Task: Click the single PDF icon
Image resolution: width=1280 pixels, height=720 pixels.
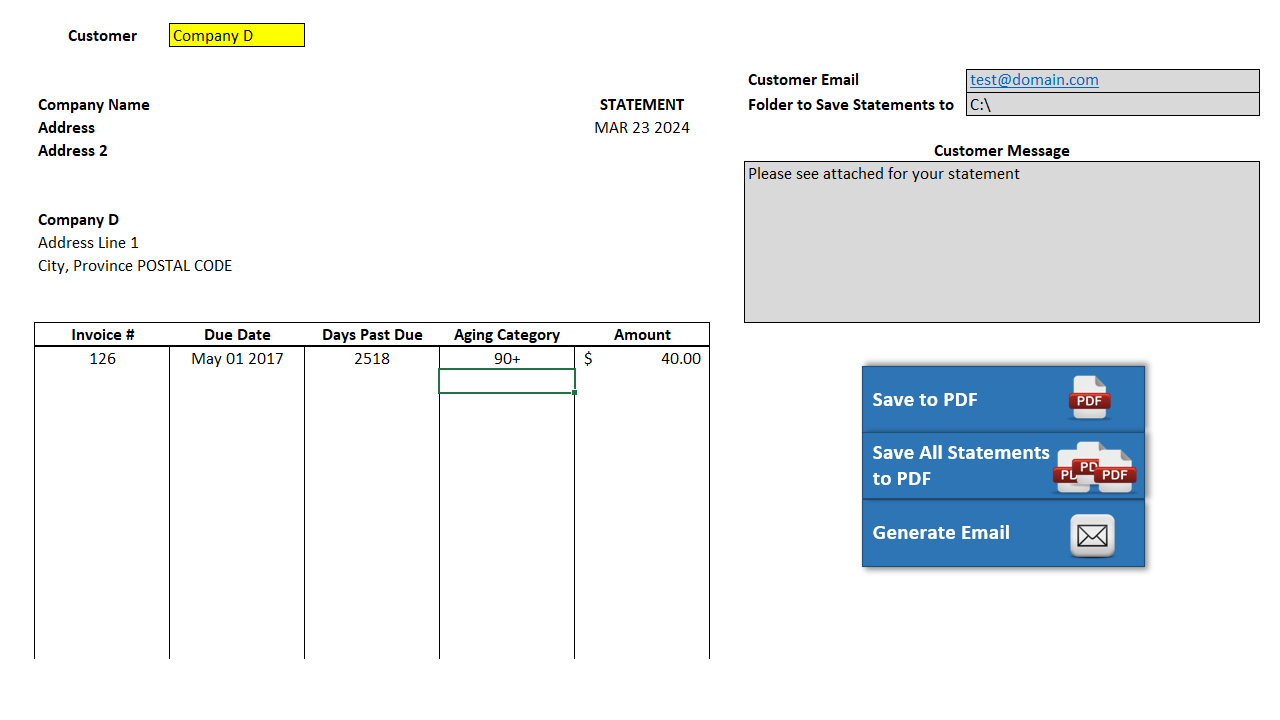Action: (x=1090, y=398)
